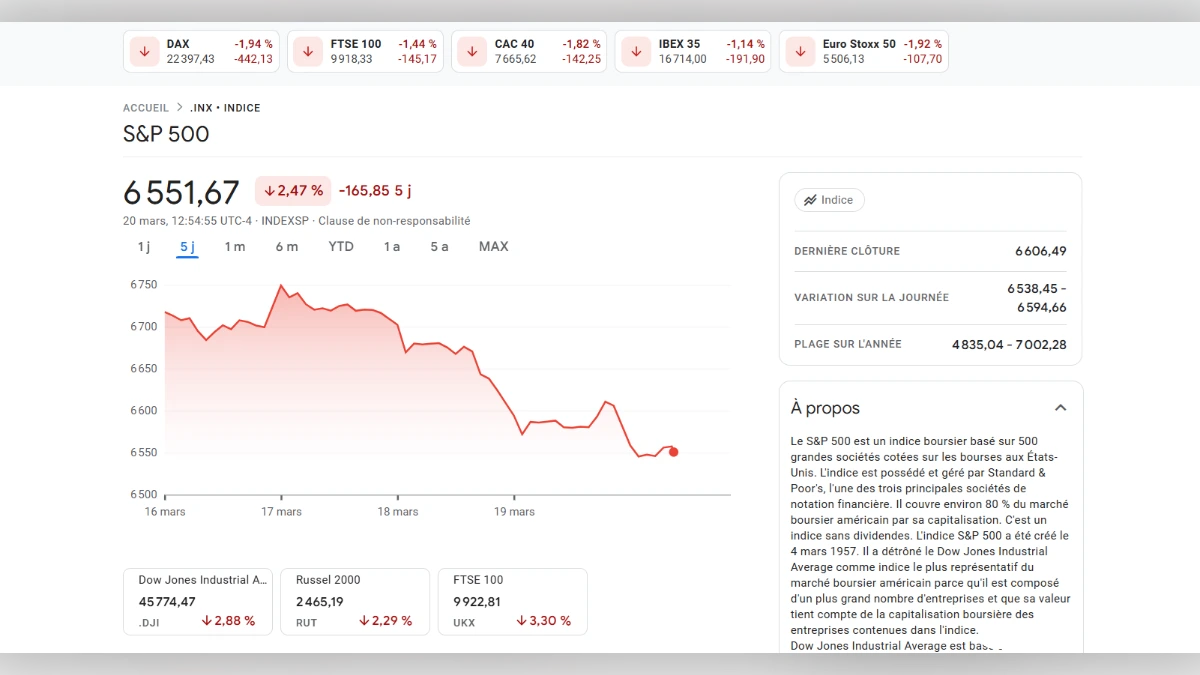Click the chart icon inside the Indice chip
This screenshot has width=1200, height=675.
(809, 200)
